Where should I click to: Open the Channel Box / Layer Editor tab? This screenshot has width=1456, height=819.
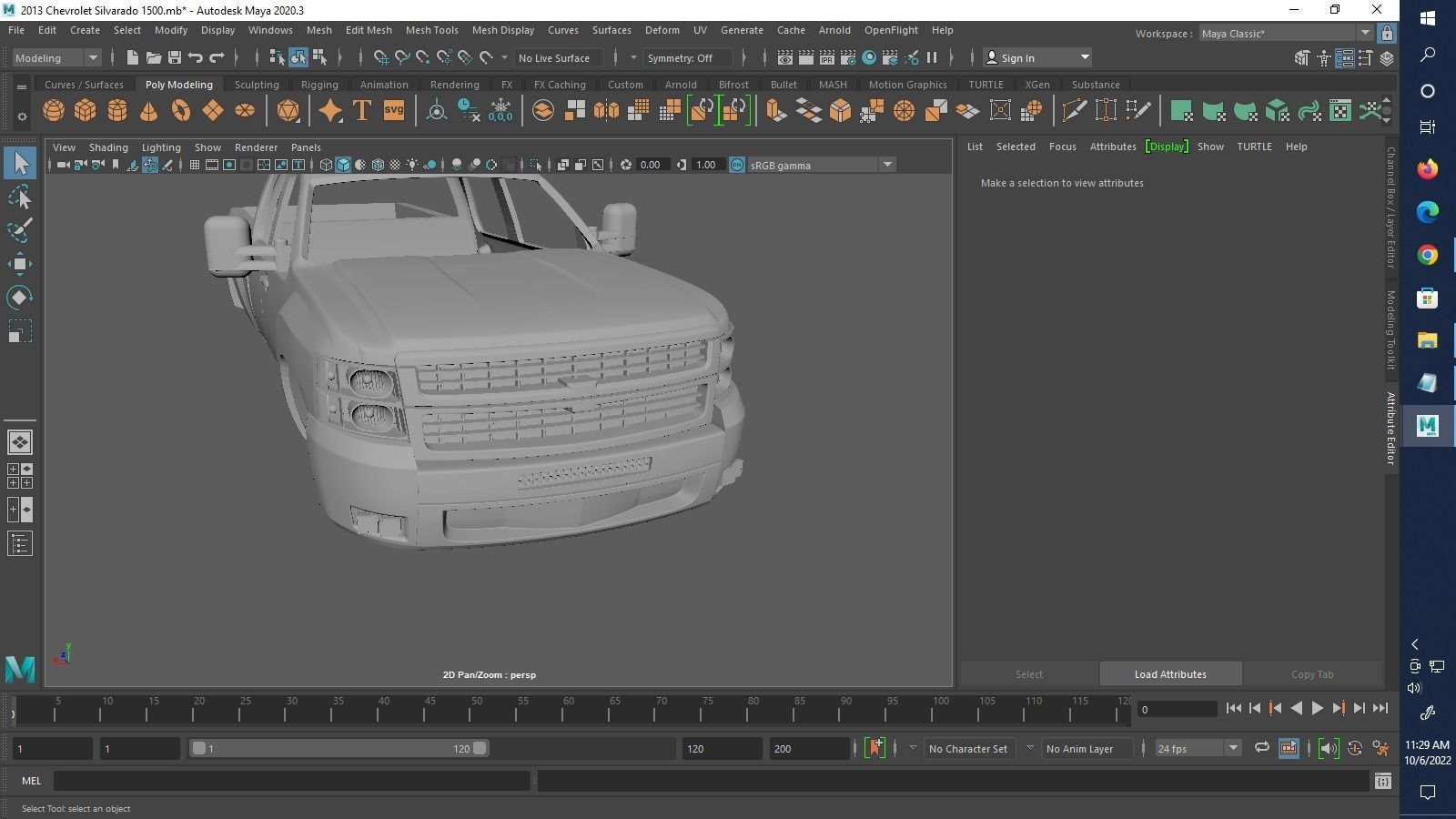tap(1390, 207)
